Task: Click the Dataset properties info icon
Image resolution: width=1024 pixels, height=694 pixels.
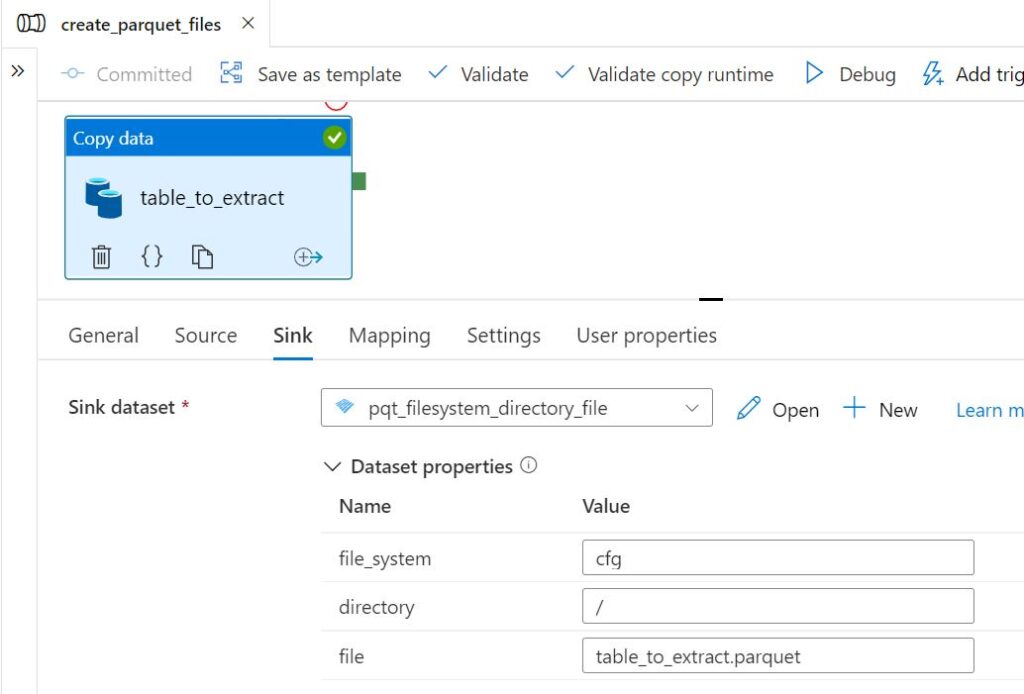Action: pyautogui.click(x=529, y=466)
